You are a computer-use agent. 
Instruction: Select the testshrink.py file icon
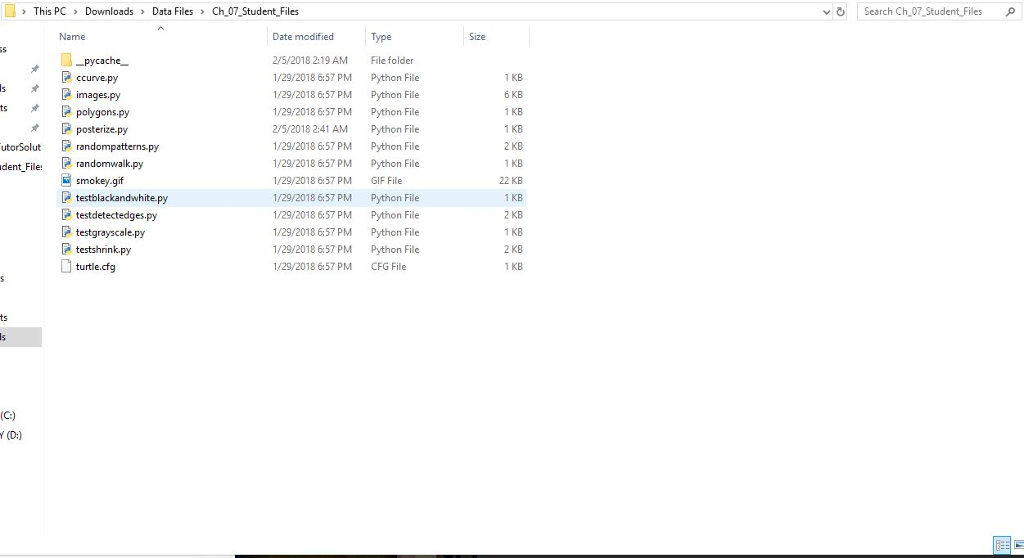[66, 249]
